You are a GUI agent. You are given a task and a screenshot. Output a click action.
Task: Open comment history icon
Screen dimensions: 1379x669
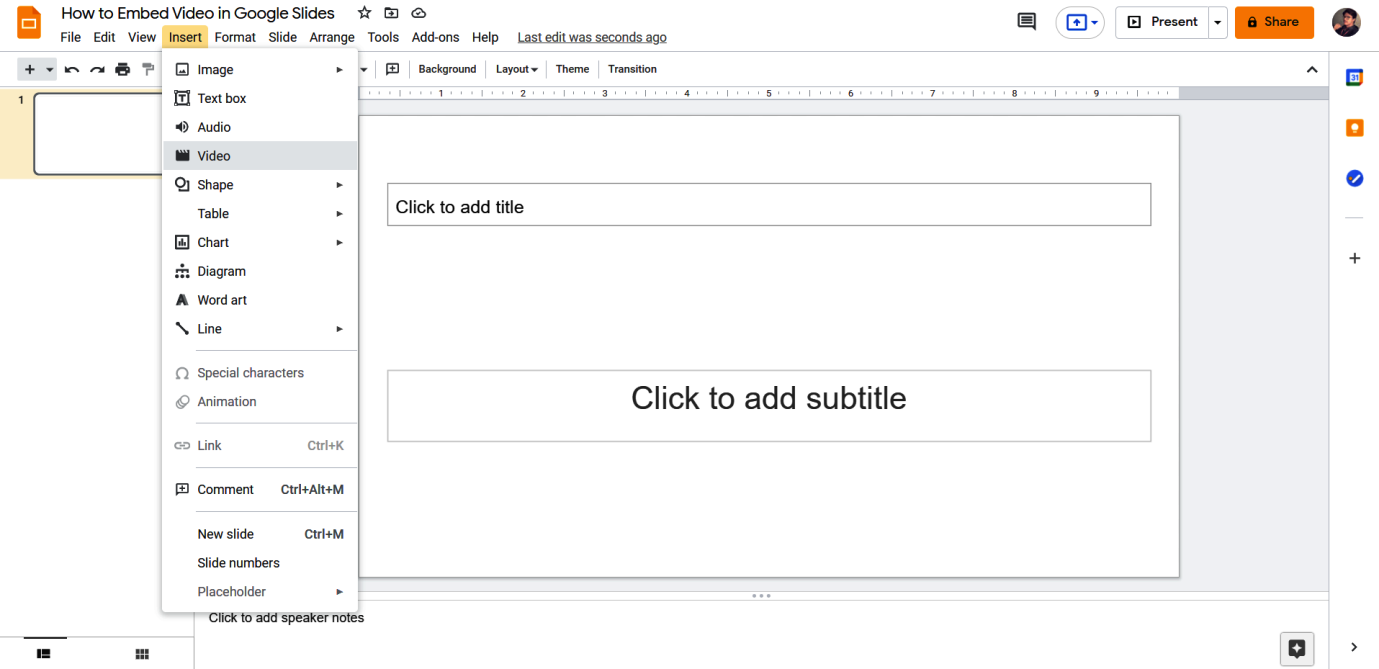pyautogui.click(x=1026, y=22)
